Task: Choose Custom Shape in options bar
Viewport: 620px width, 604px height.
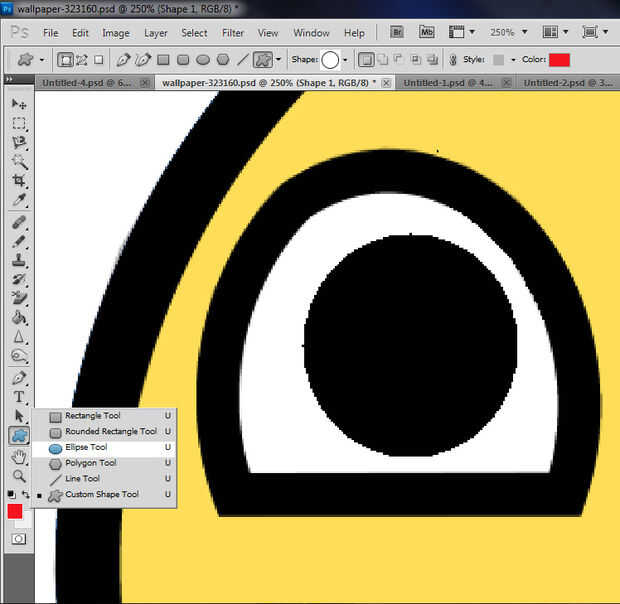Action: [x=263, y=60]
